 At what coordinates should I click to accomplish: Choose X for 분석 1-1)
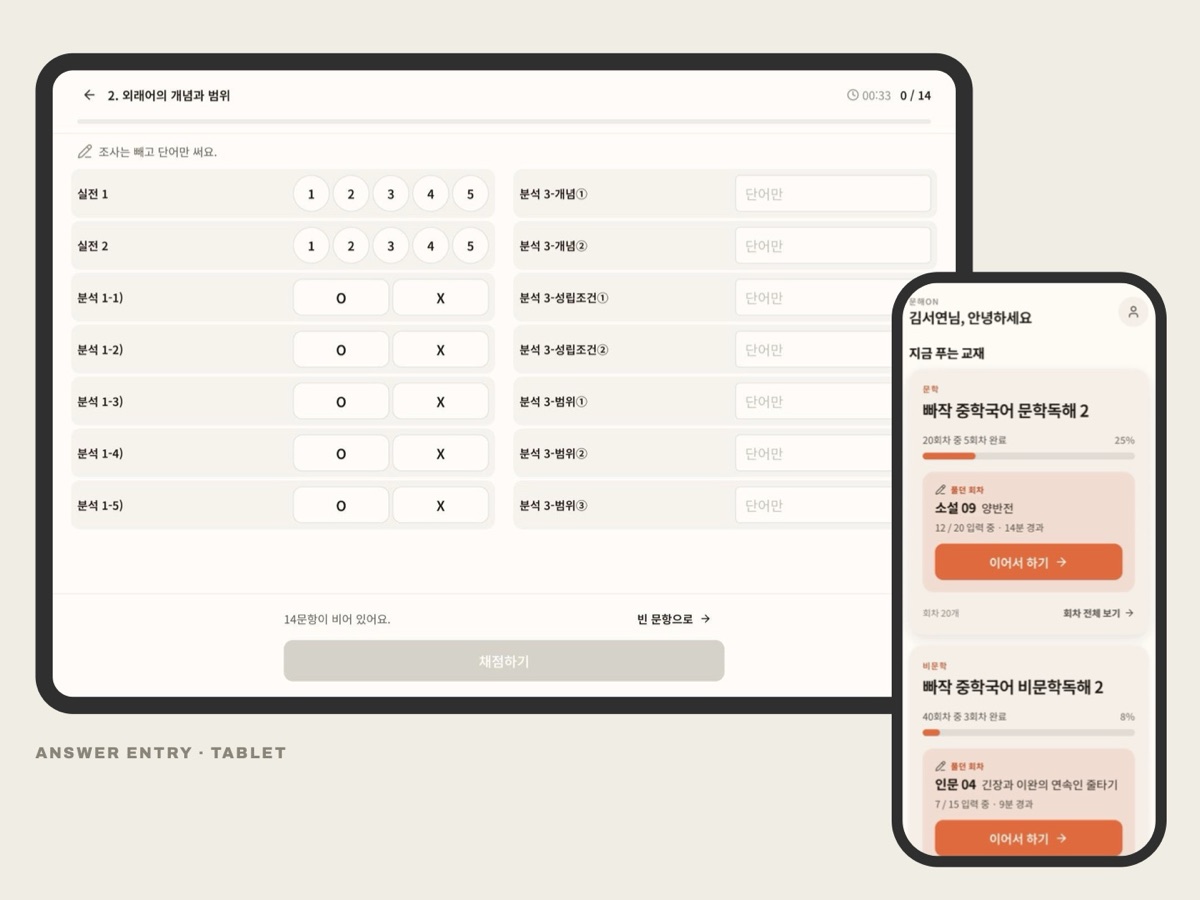pos(440,298)
